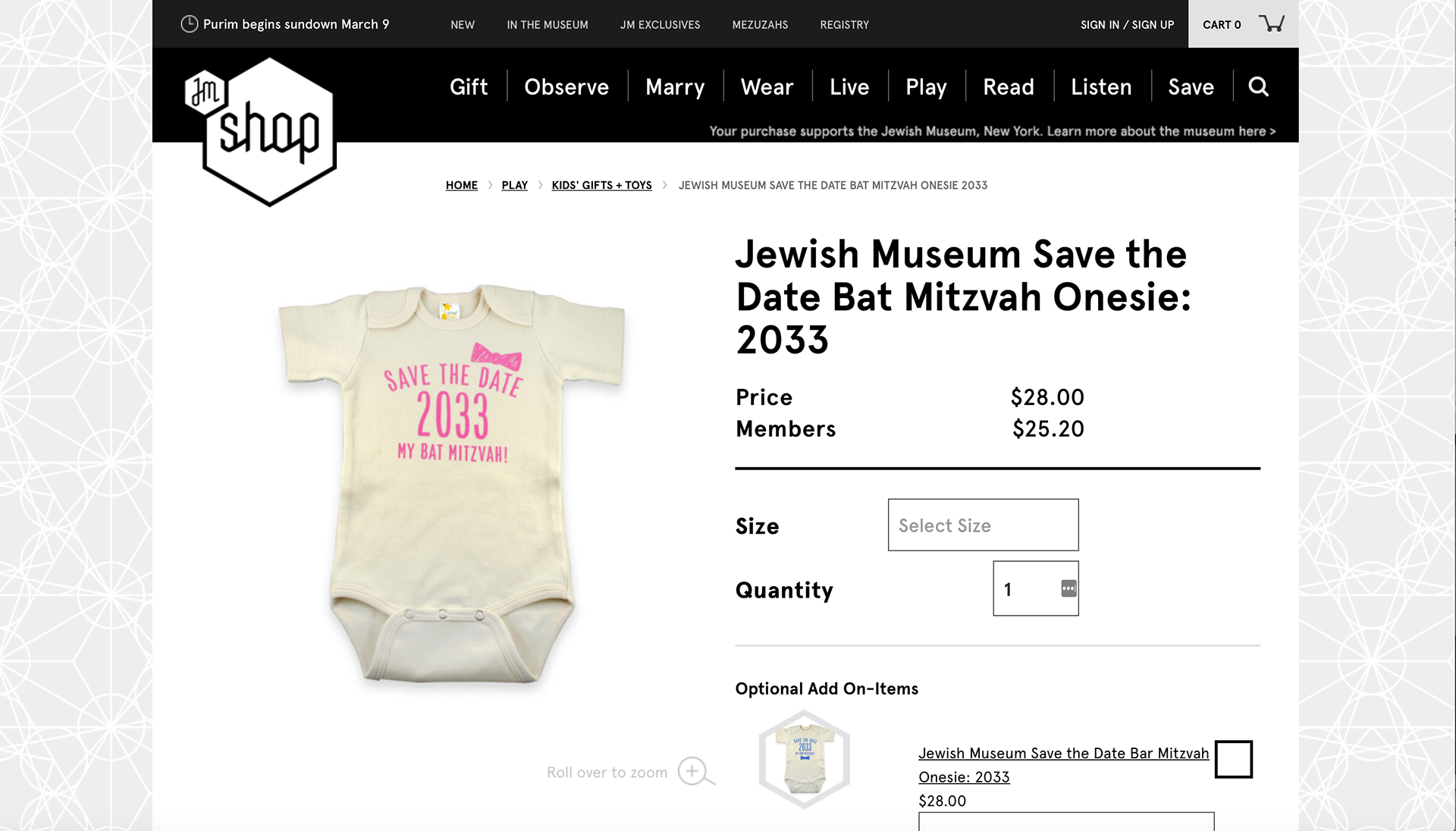The height and width of the screenshot is (831, 1456).
Task: Open the Gift navigation menu
Action: pos(469,87)
